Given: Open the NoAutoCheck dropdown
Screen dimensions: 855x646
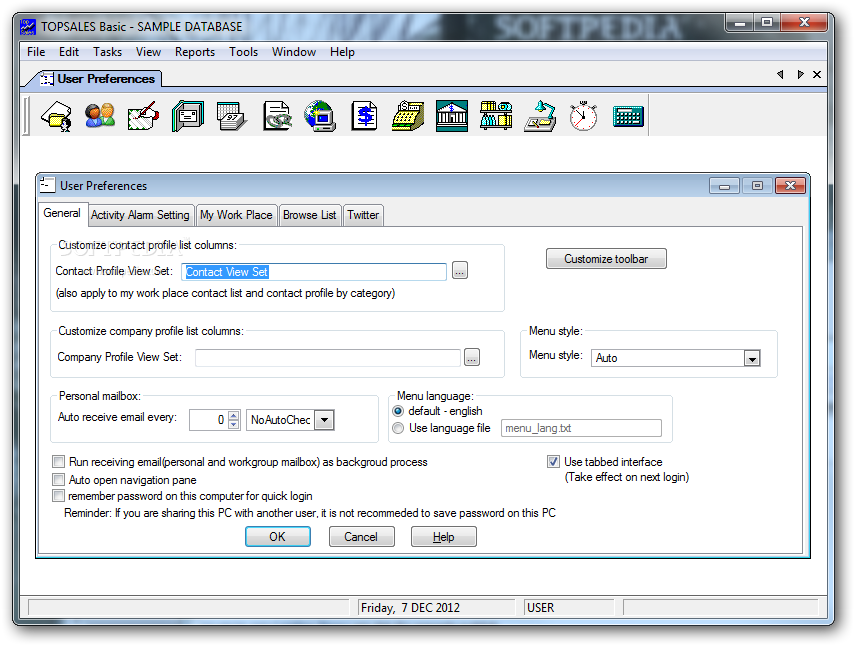Looking at the screenshot, I should pos(324,420).
